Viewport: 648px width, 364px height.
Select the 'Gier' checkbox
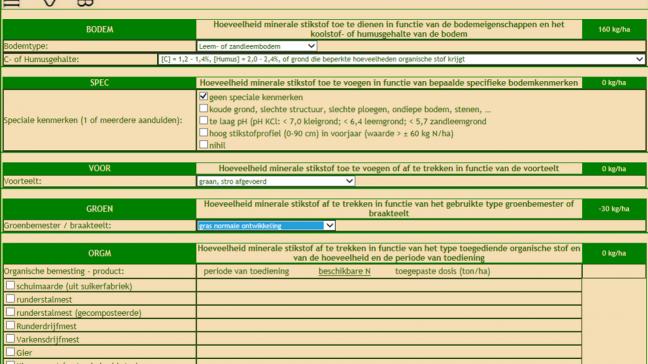tap(10, 352)
